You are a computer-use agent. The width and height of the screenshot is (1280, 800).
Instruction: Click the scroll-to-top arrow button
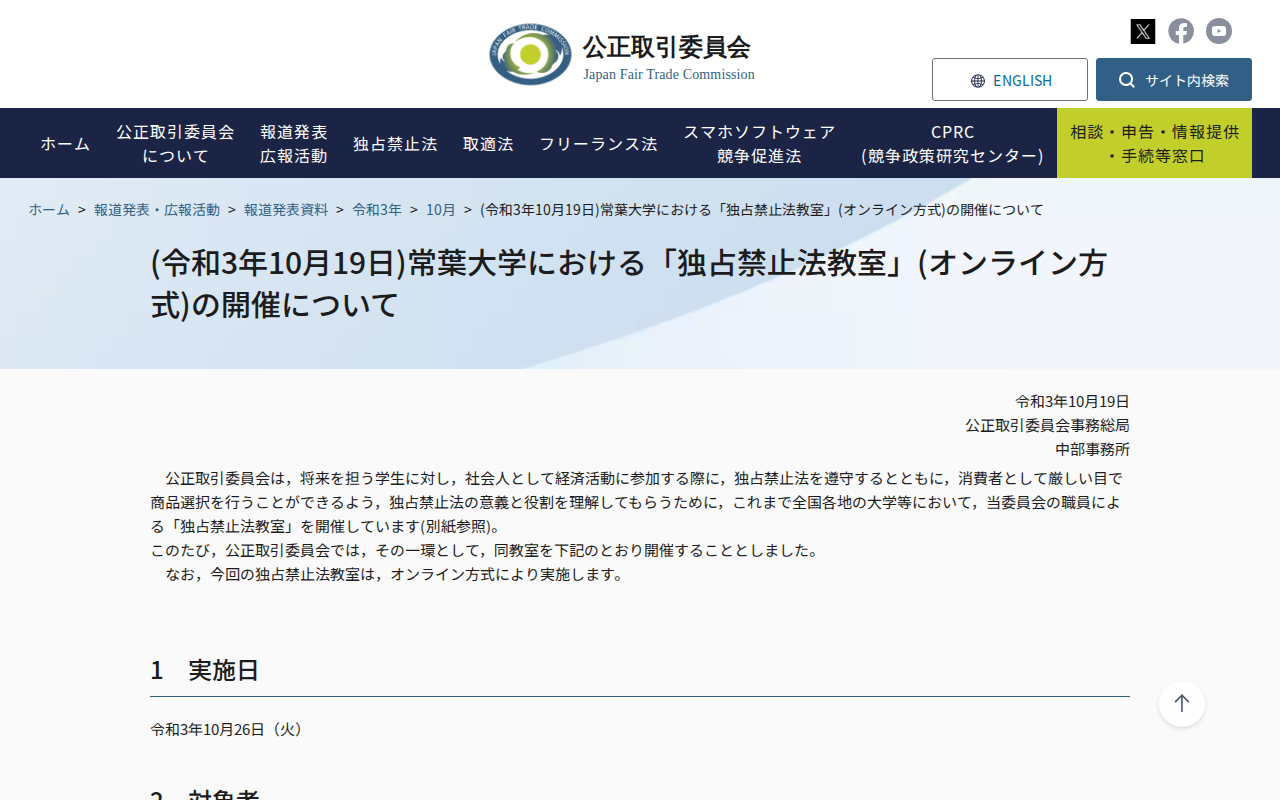[x=1182, y=704]
